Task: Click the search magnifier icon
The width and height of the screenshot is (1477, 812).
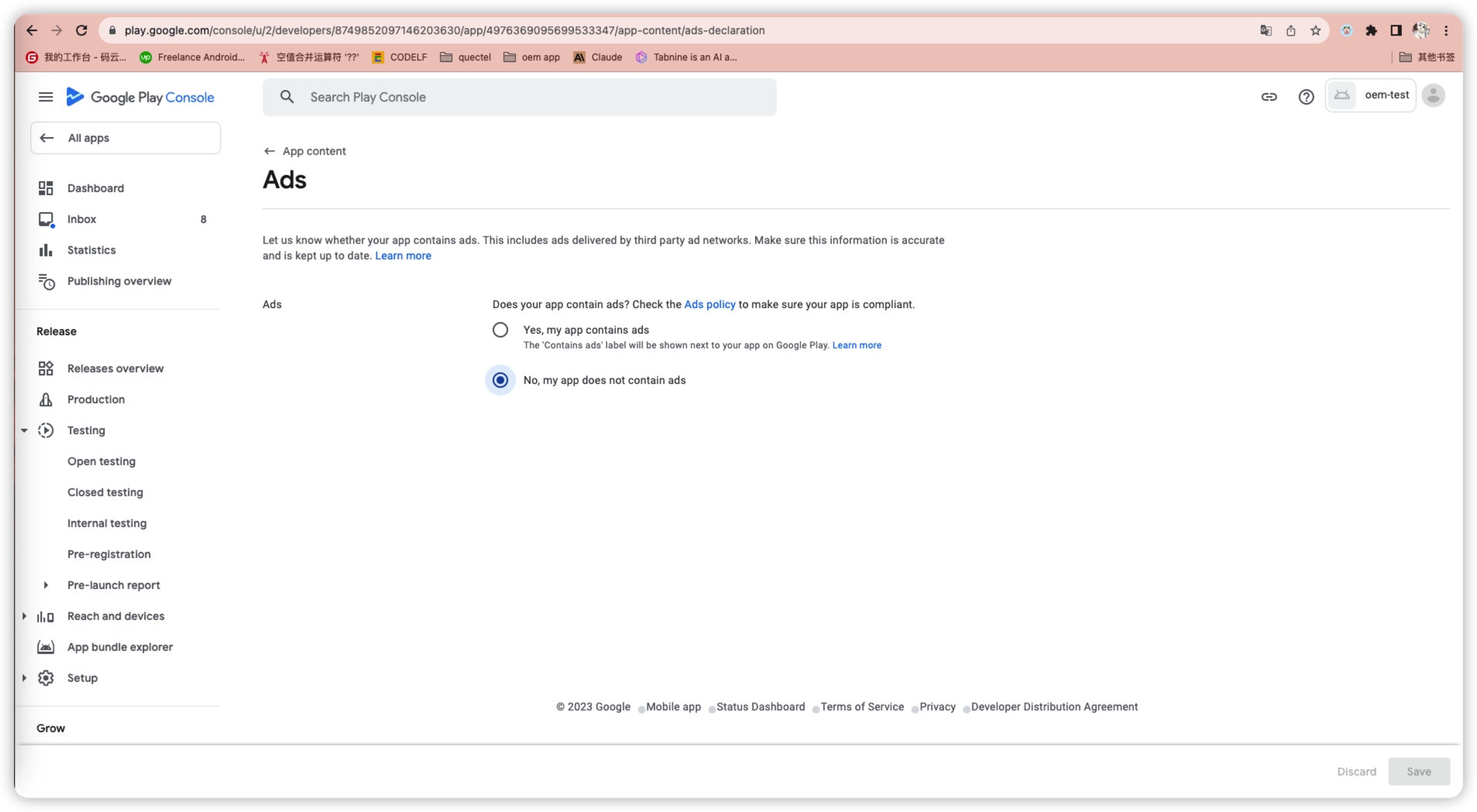Action: coord(287,97)
